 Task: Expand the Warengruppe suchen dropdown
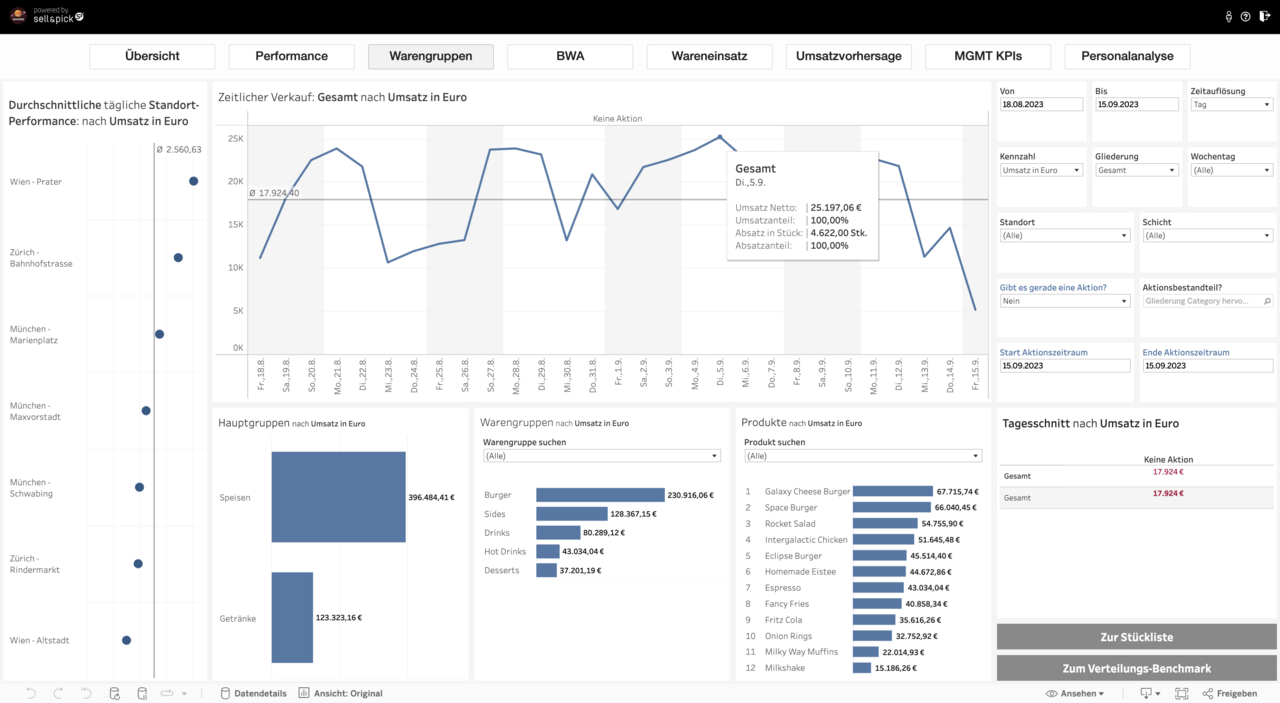[601, 456]
